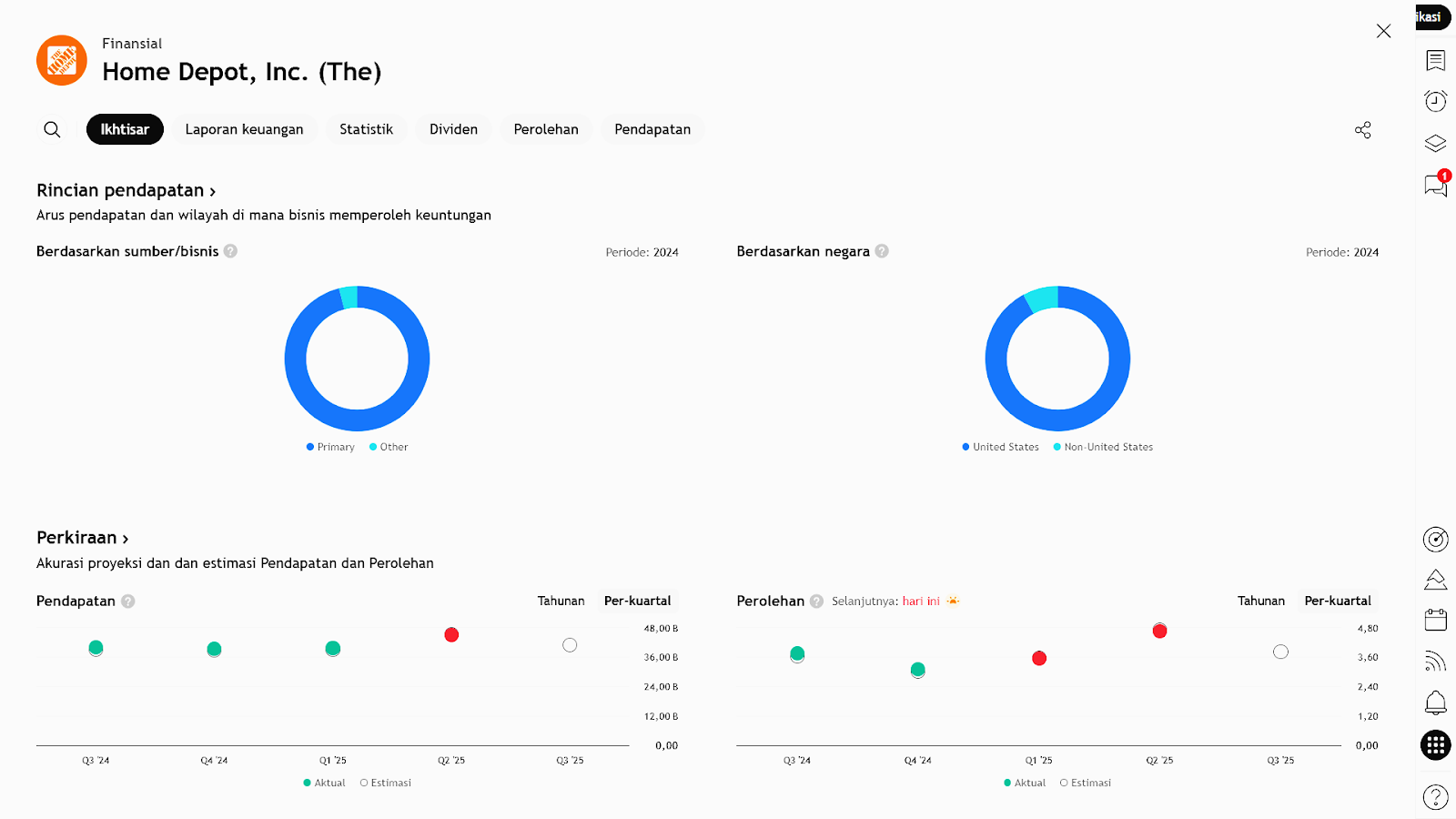This screenshot has height=819, width=1456.
Task: Open the alerts clock icon in sidebar
Action: [x=1435, y=101]
